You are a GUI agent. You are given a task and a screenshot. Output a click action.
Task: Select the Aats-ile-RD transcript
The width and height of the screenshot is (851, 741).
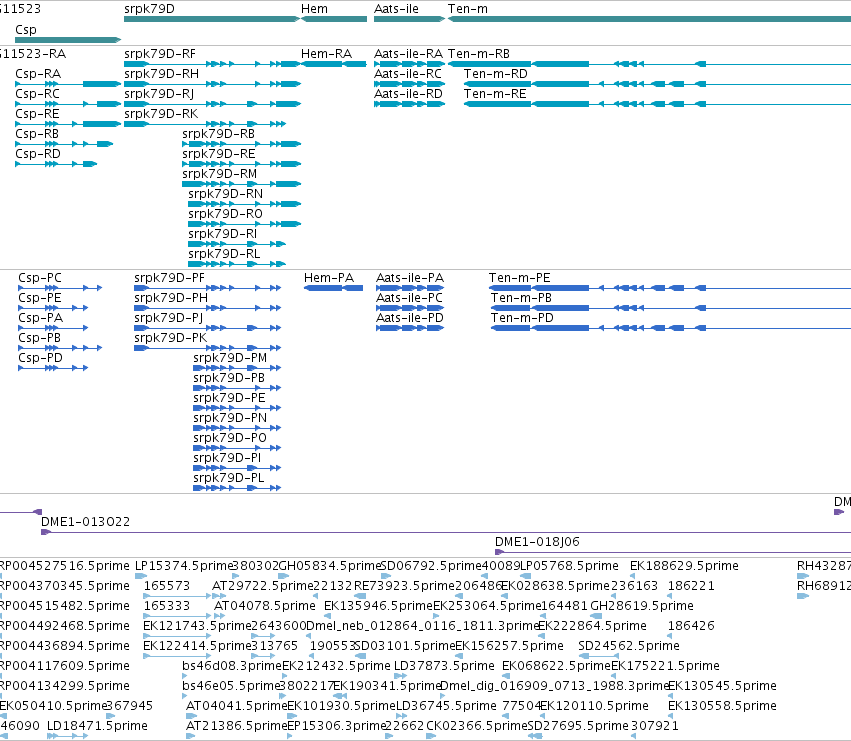pos(409,104)
